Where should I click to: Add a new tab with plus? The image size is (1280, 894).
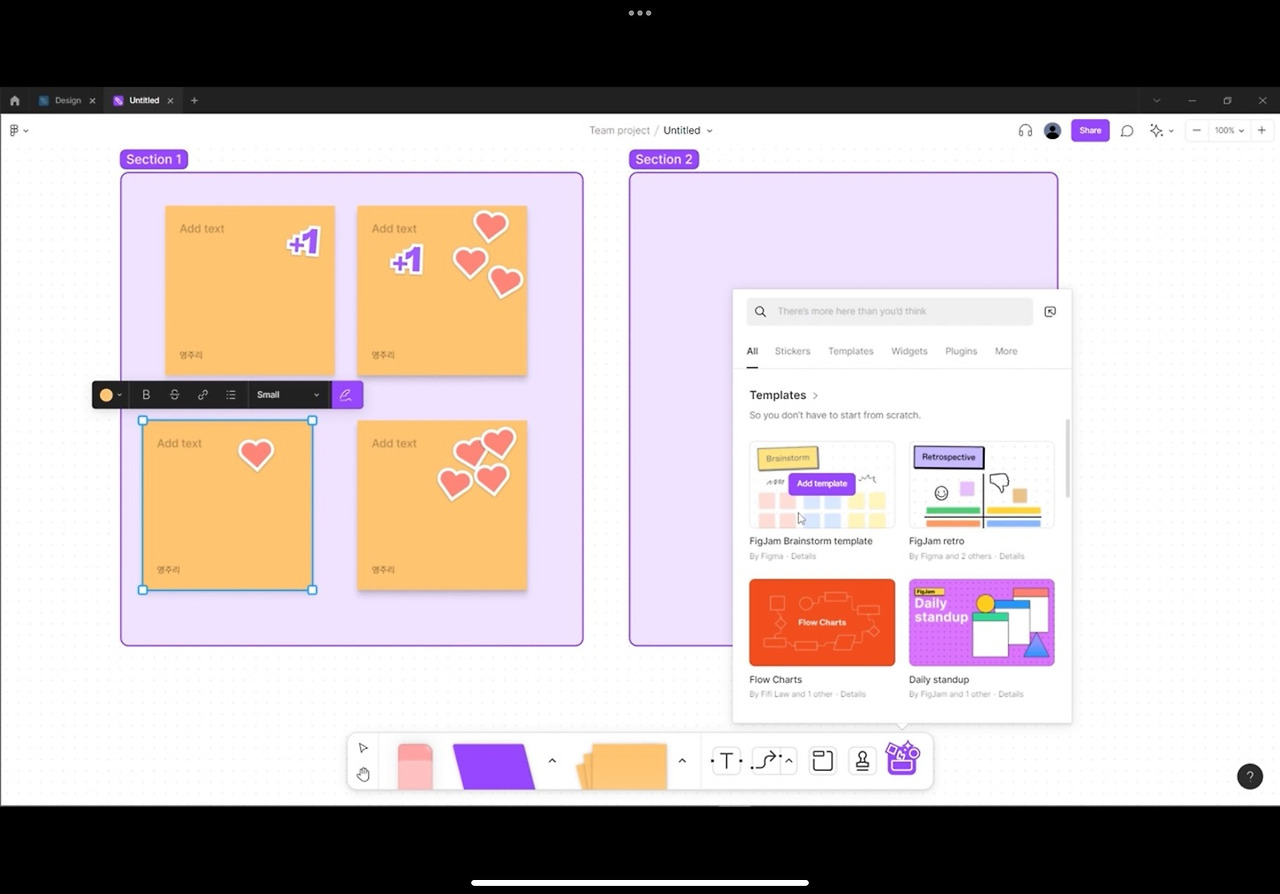194,101
